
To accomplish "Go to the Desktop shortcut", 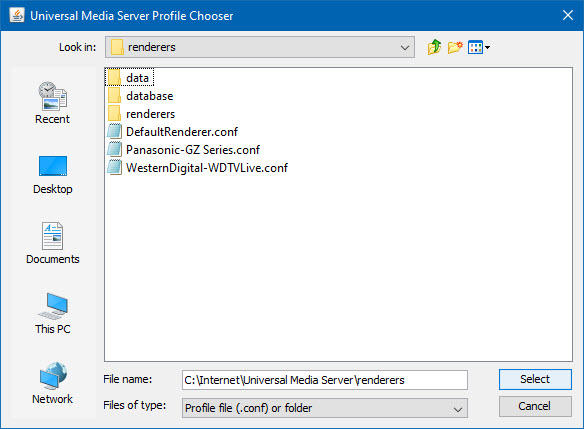I will point(53,174).
